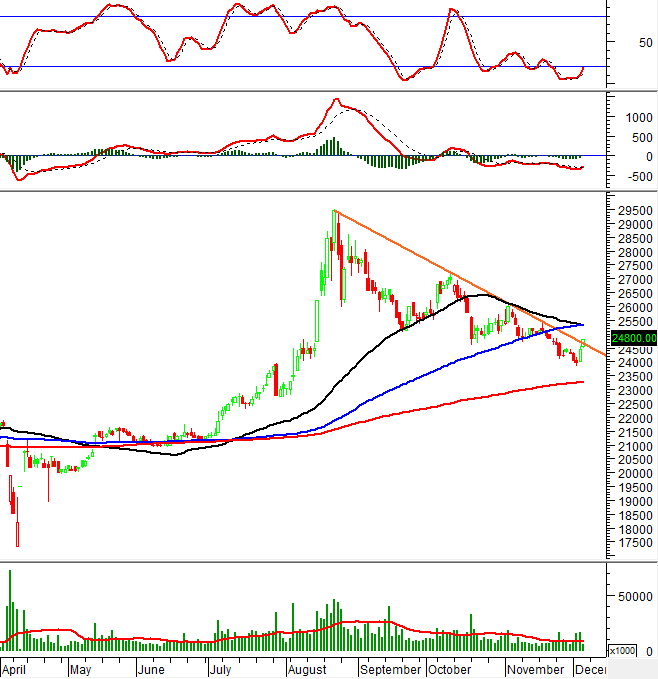Click the September label on time axis

coord(390,669)
